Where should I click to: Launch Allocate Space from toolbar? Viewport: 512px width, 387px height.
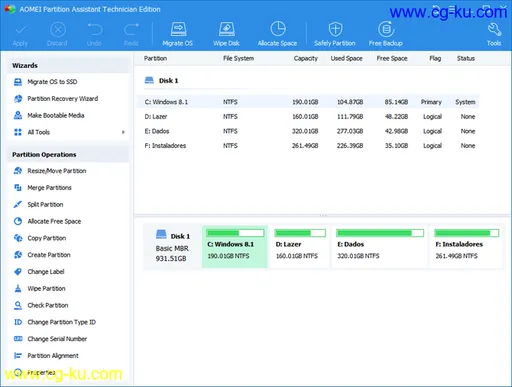(x=277, y=34)
